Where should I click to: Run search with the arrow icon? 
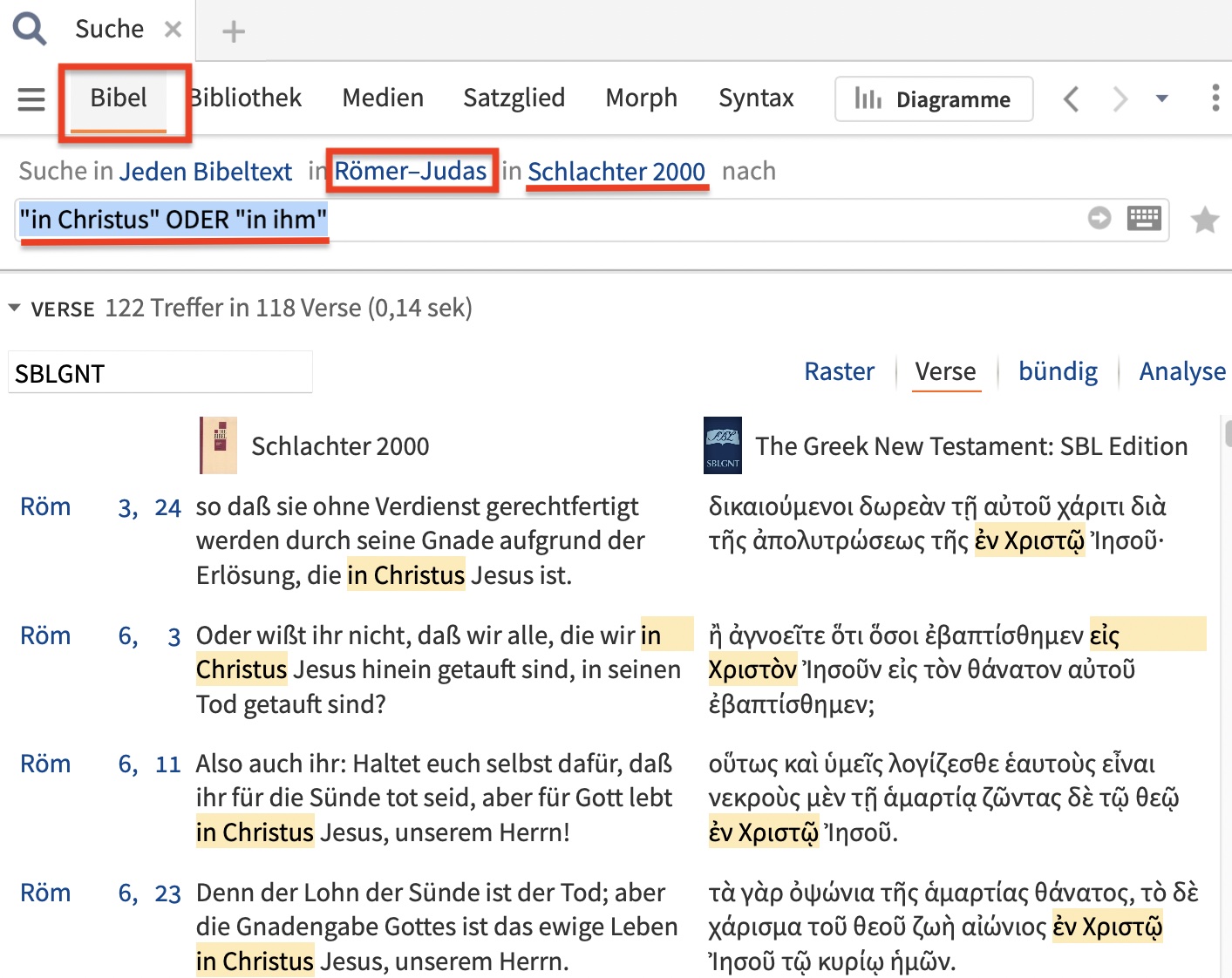tap(1099, 218)
